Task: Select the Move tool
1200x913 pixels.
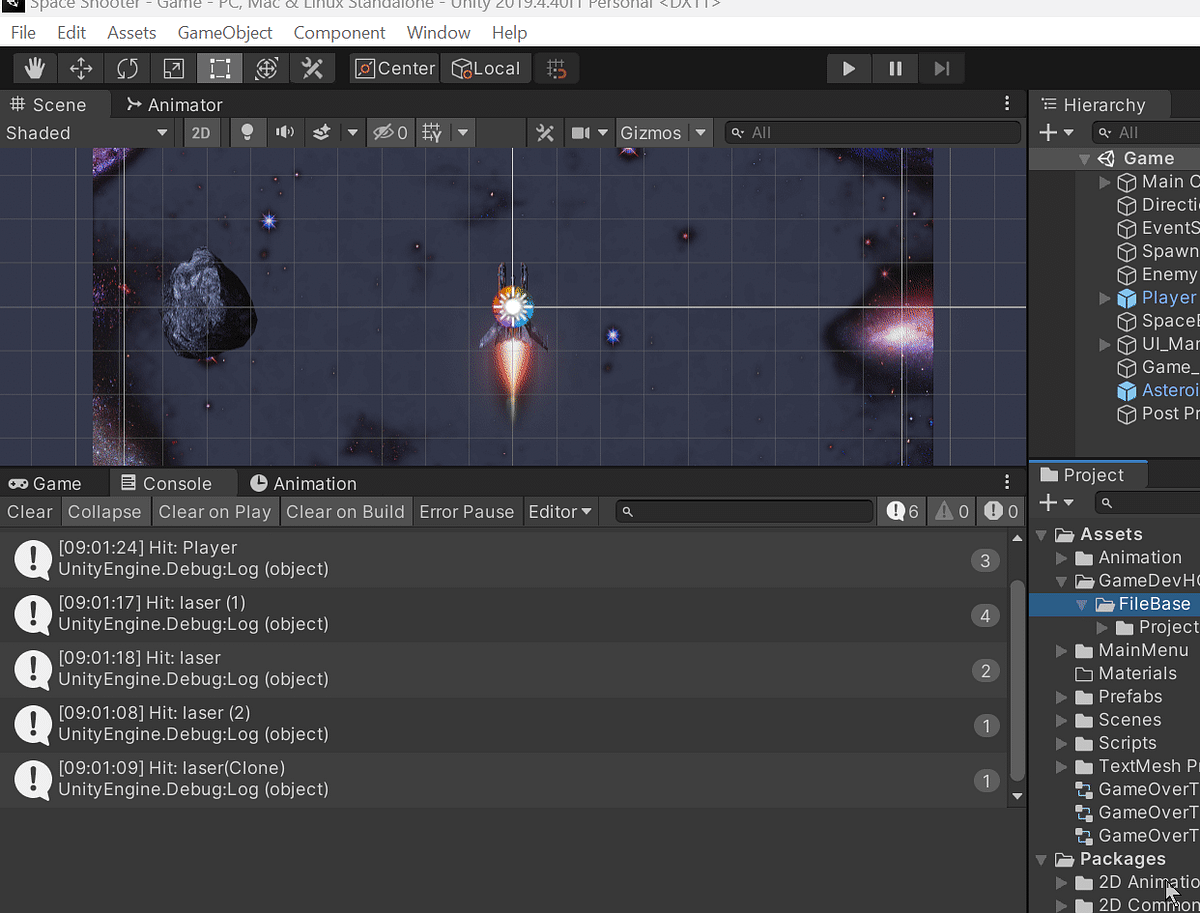Action: 80,68
